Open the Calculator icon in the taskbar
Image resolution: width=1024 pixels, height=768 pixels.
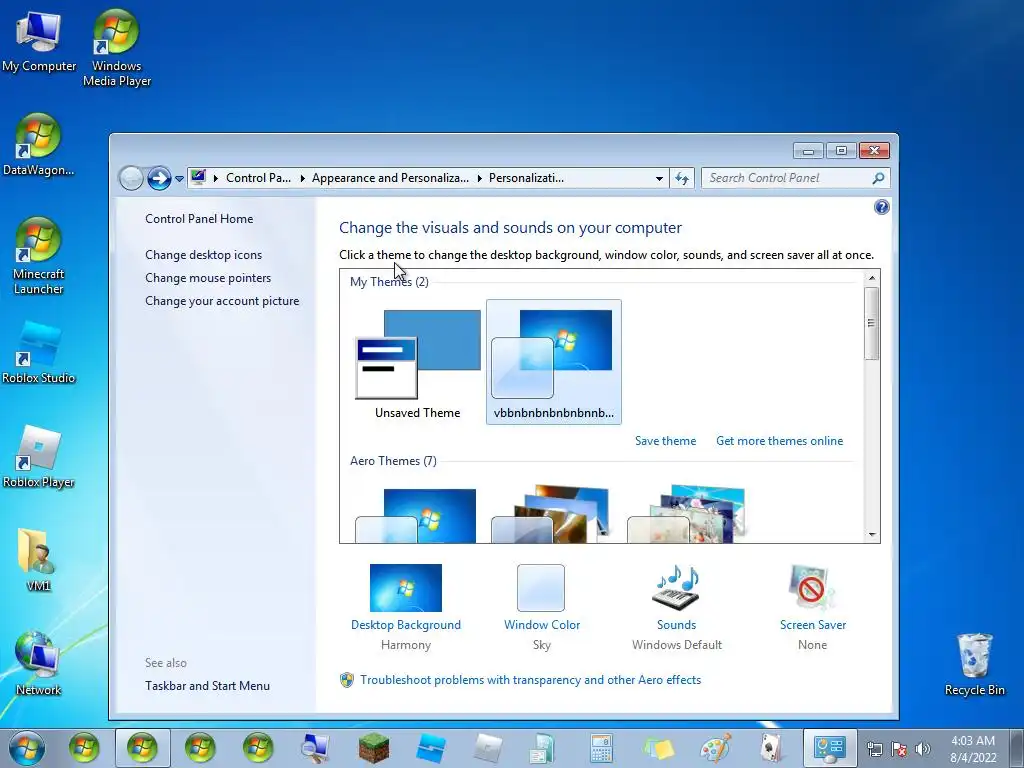click(x=601, y=748)
